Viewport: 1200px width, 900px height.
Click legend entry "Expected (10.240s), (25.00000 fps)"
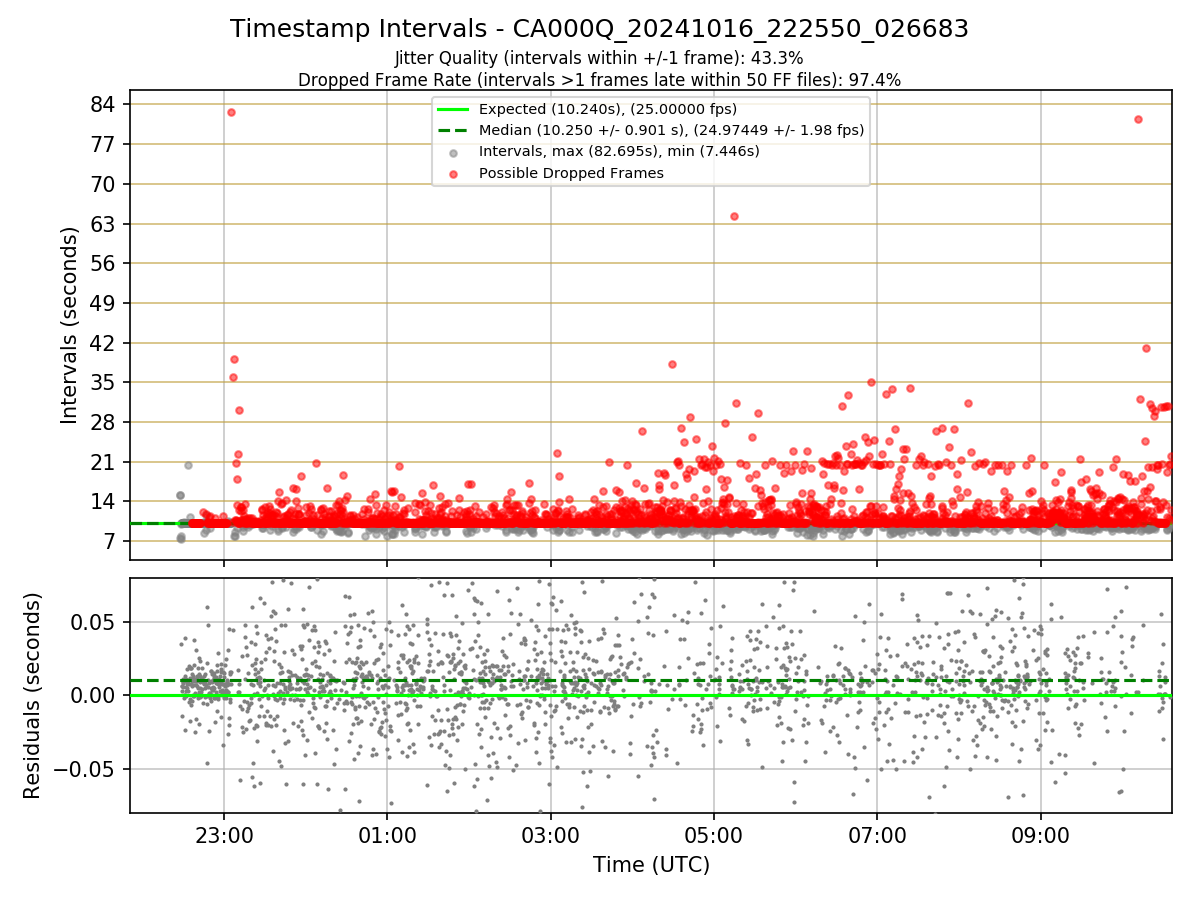click(608, 109)
